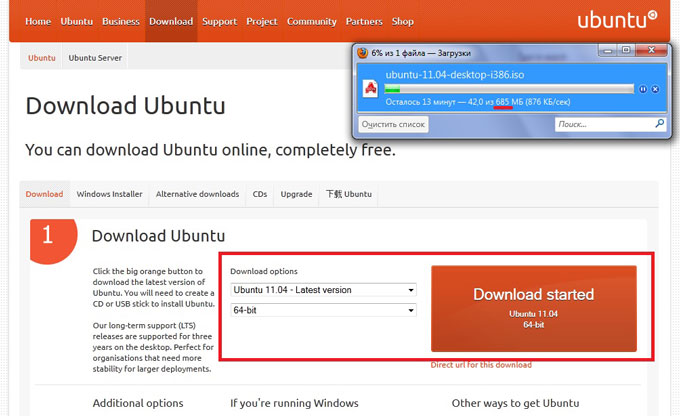
Task: Switch to the Alternative downloads tab
Action: 197,194
